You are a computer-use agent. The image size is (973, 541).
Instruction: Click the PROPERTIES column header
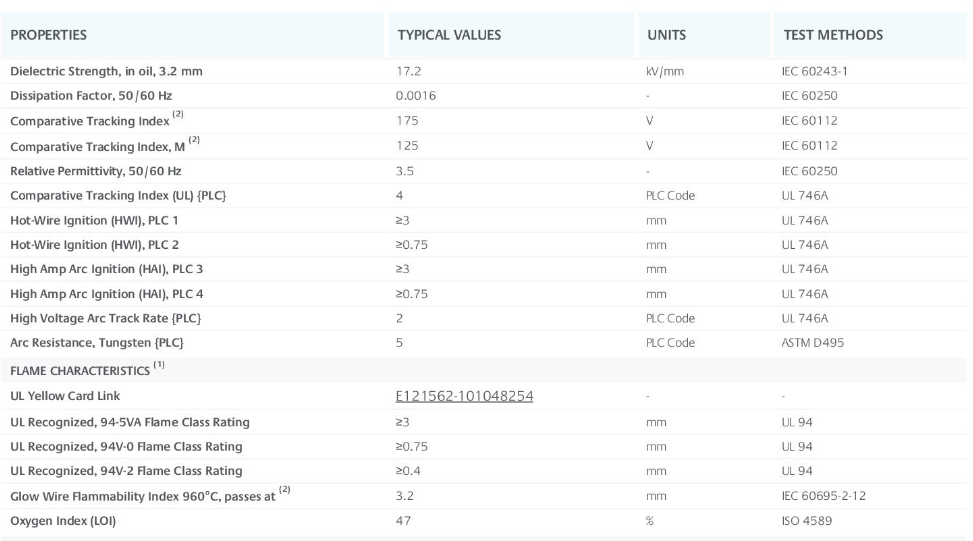pos(48,35)
